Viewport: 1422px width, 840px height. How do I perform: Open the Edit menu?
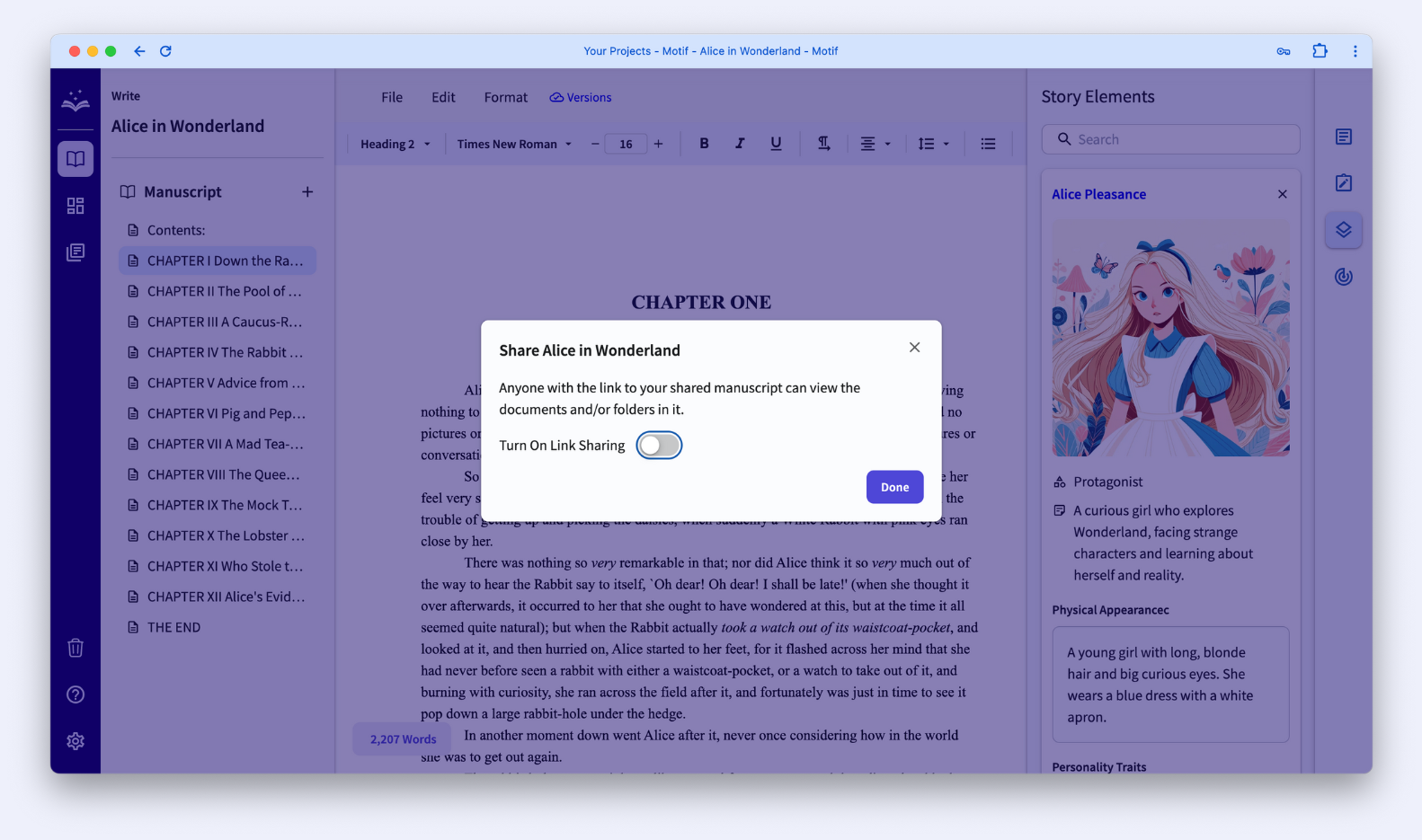click(443, 97)
